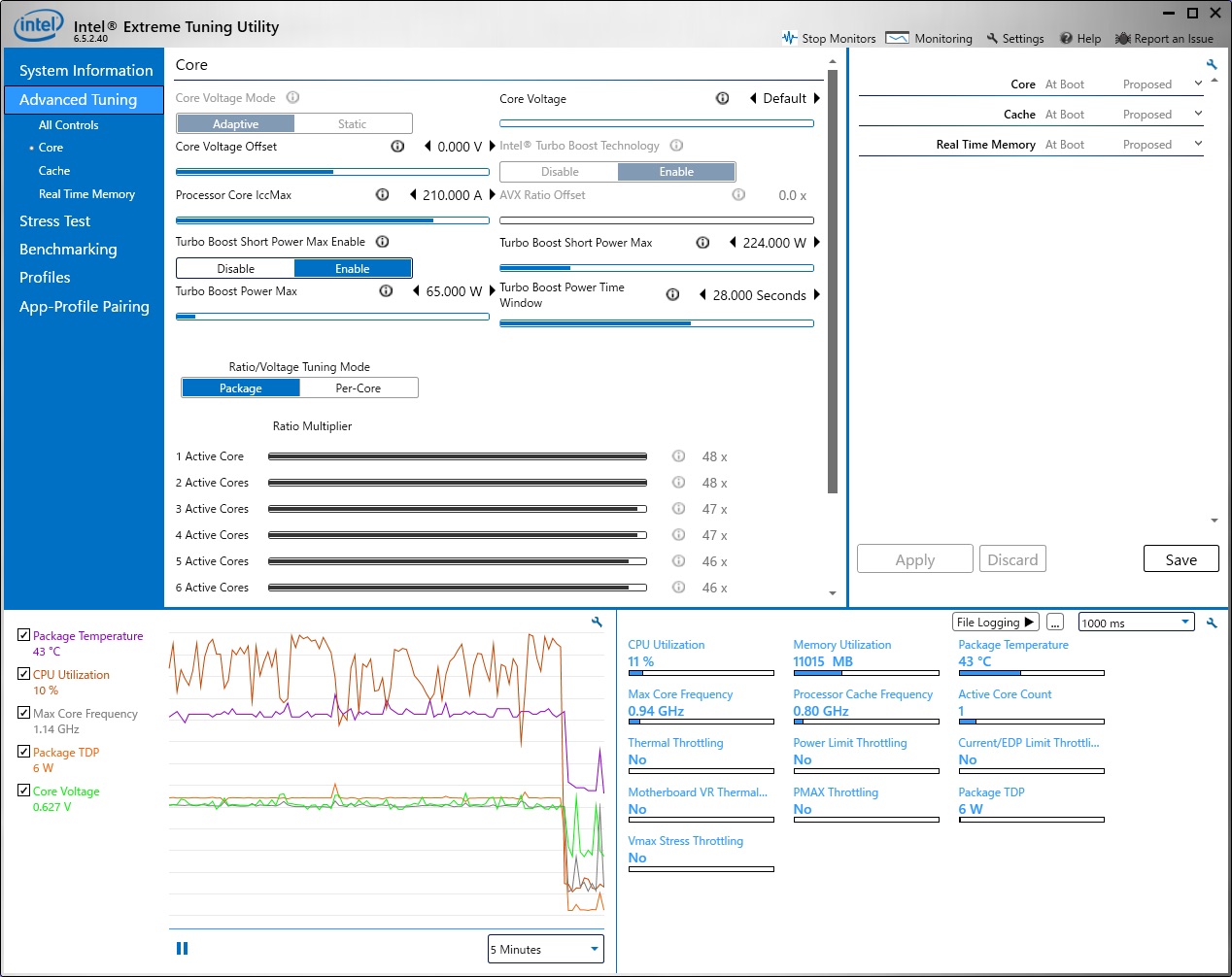Toggle Max Core Frequency graph checkbox
The height and width of the screenshot is (977, 1232).
click(x=23, y=712)
